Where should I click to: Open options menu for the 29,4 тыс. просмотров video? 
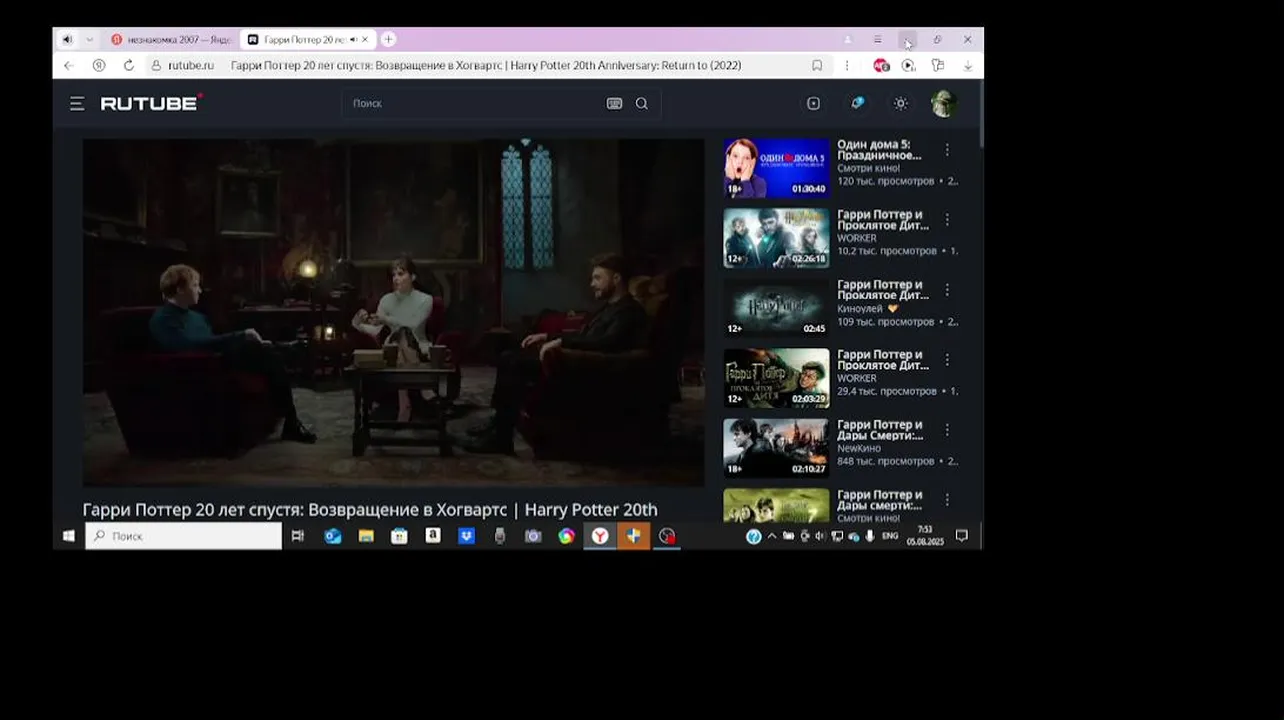[947, 360]
